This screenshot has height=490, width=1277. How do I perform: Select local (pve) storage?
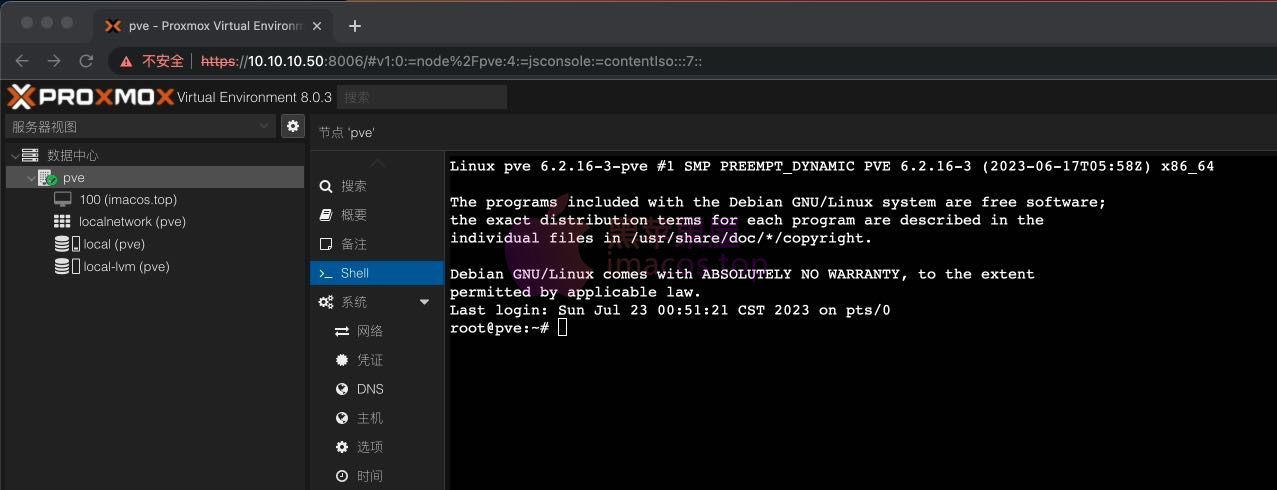[x=114, y=244]
